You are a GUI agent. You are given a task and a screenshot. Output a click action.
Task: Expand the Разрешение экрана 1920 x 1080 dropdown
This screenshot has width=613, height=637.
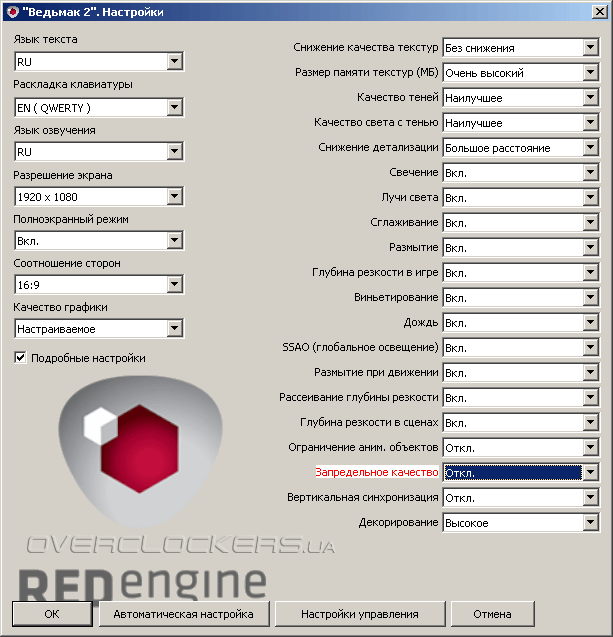point(99,197)
